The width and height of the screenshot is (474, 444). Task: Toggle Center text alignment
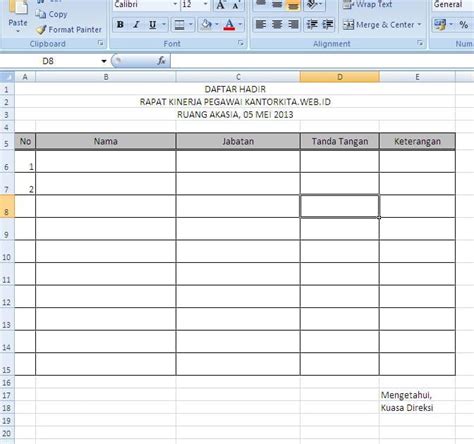click(x=277, y=24)
